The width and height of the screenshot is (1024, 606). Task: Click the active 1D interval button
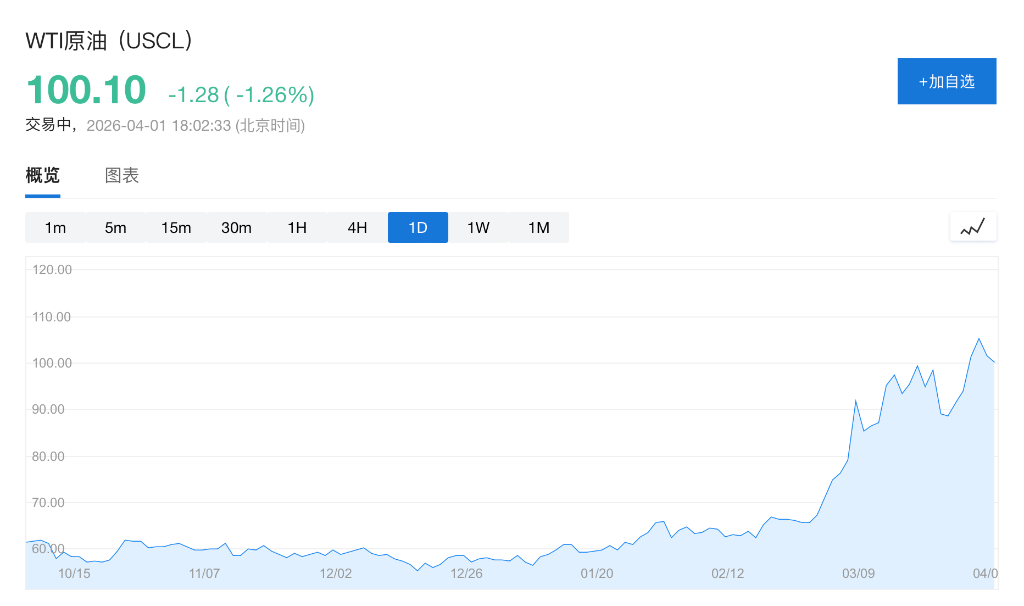[x=418, y=228]
